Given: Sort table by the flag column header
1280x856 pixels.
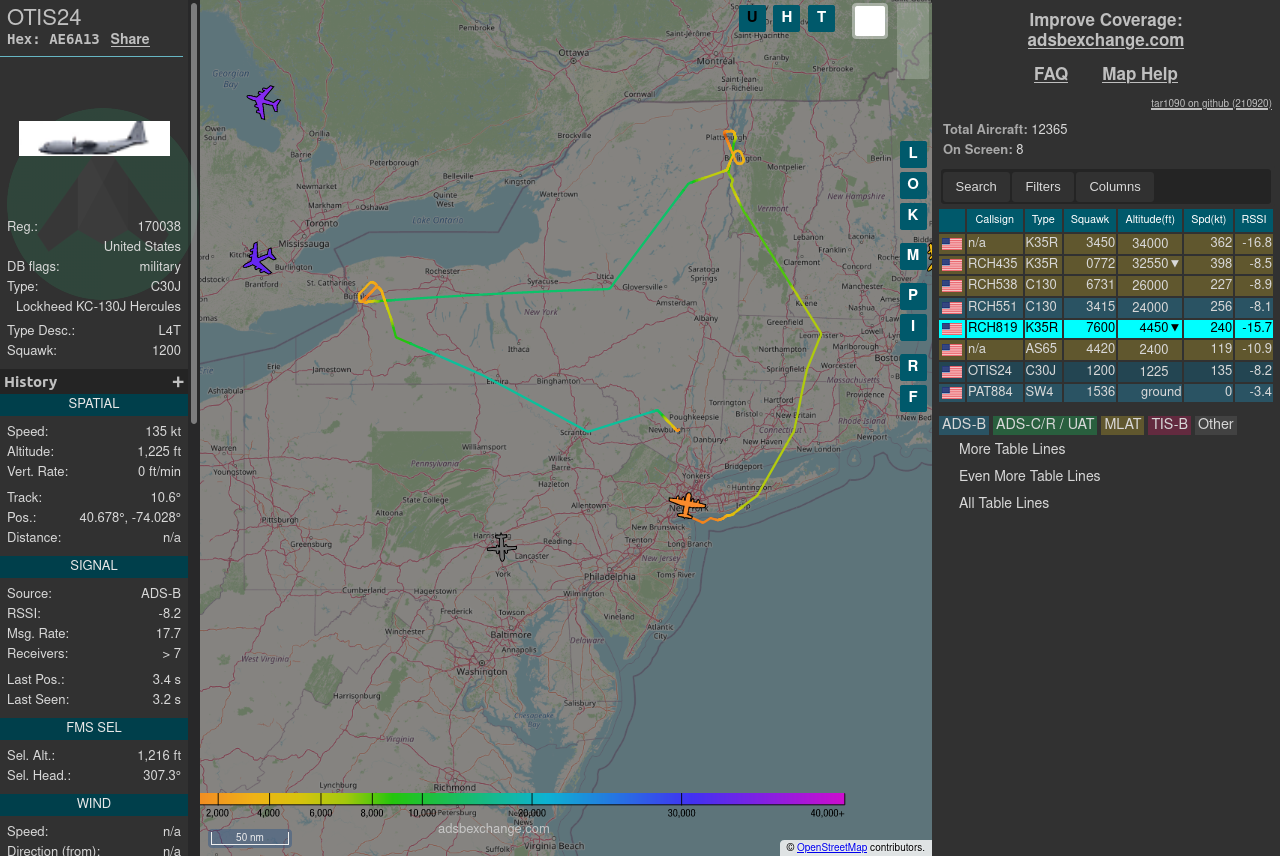Looking at the screenshot, I should point(952,220).
